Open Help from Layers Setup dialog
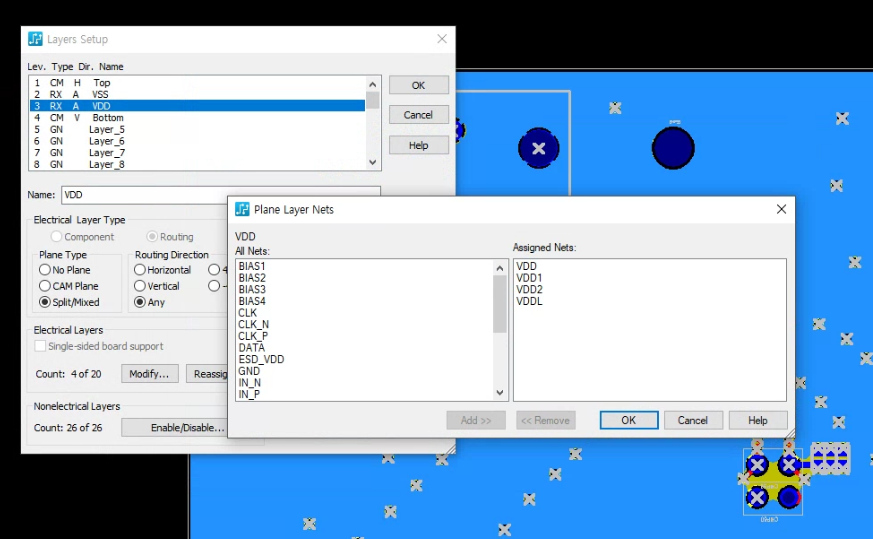Viewport: 873px width, 539px height. pos(418,145)
